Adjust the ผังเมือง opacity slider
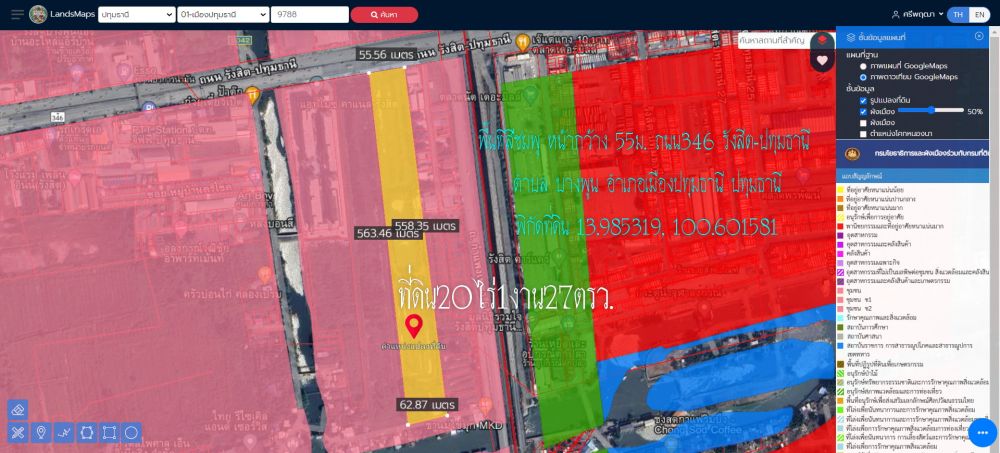 click(931, 111)
